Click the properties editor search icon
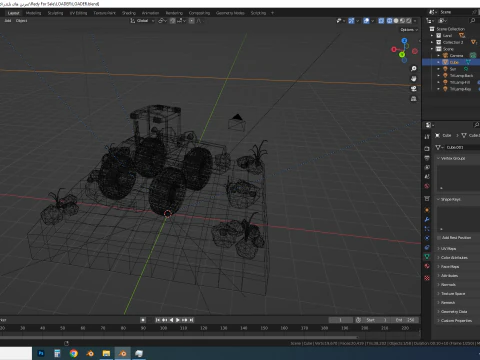This screenshot has height=360, width=480. click(476, 125)
